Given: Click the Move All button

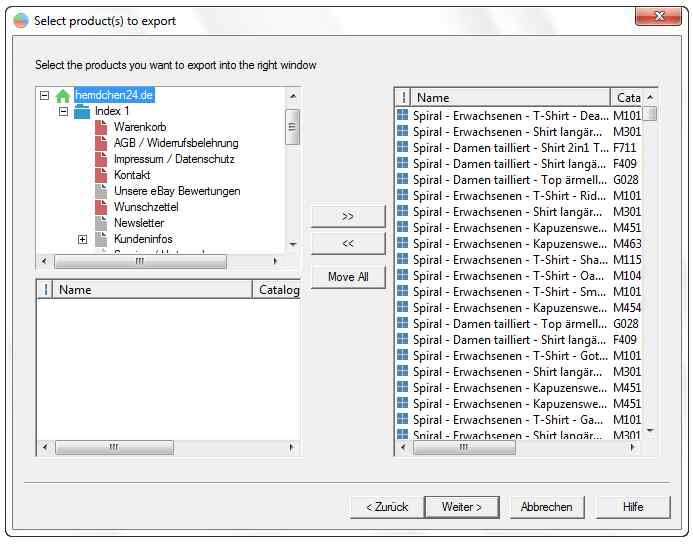Looking at the screenshot, I should point(348,277).
